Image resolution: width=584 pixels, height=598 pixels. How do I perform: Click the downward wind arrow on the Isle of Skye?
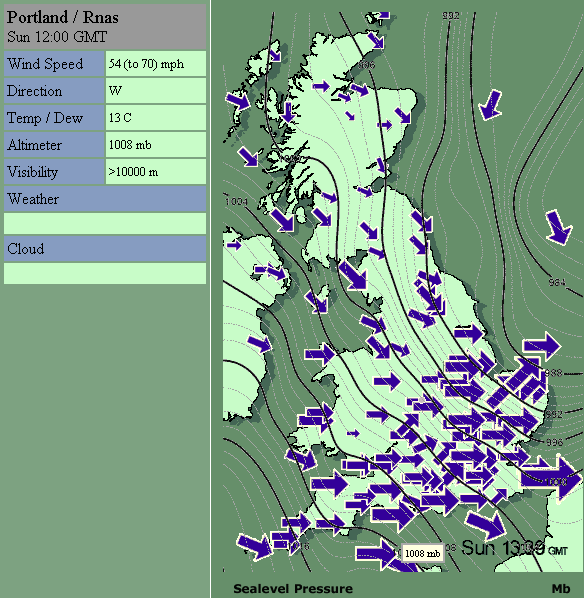(288, 112)
